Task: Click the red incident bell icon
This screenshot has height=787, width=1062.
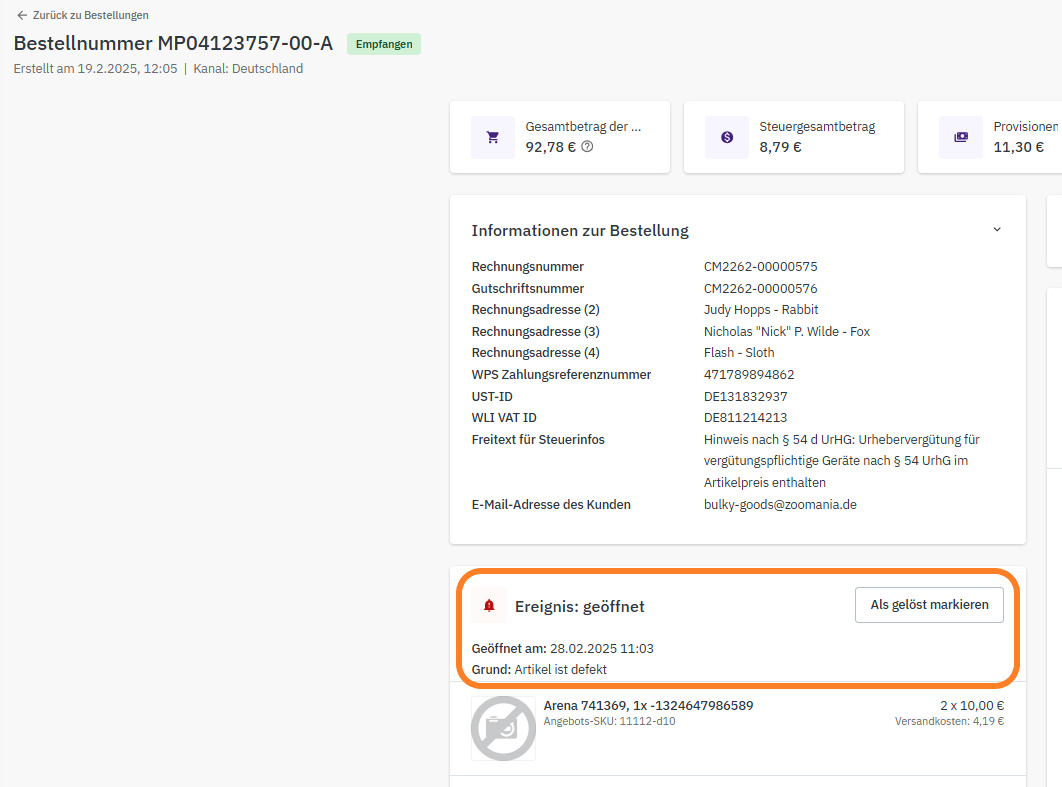Action: coord(489,606)
